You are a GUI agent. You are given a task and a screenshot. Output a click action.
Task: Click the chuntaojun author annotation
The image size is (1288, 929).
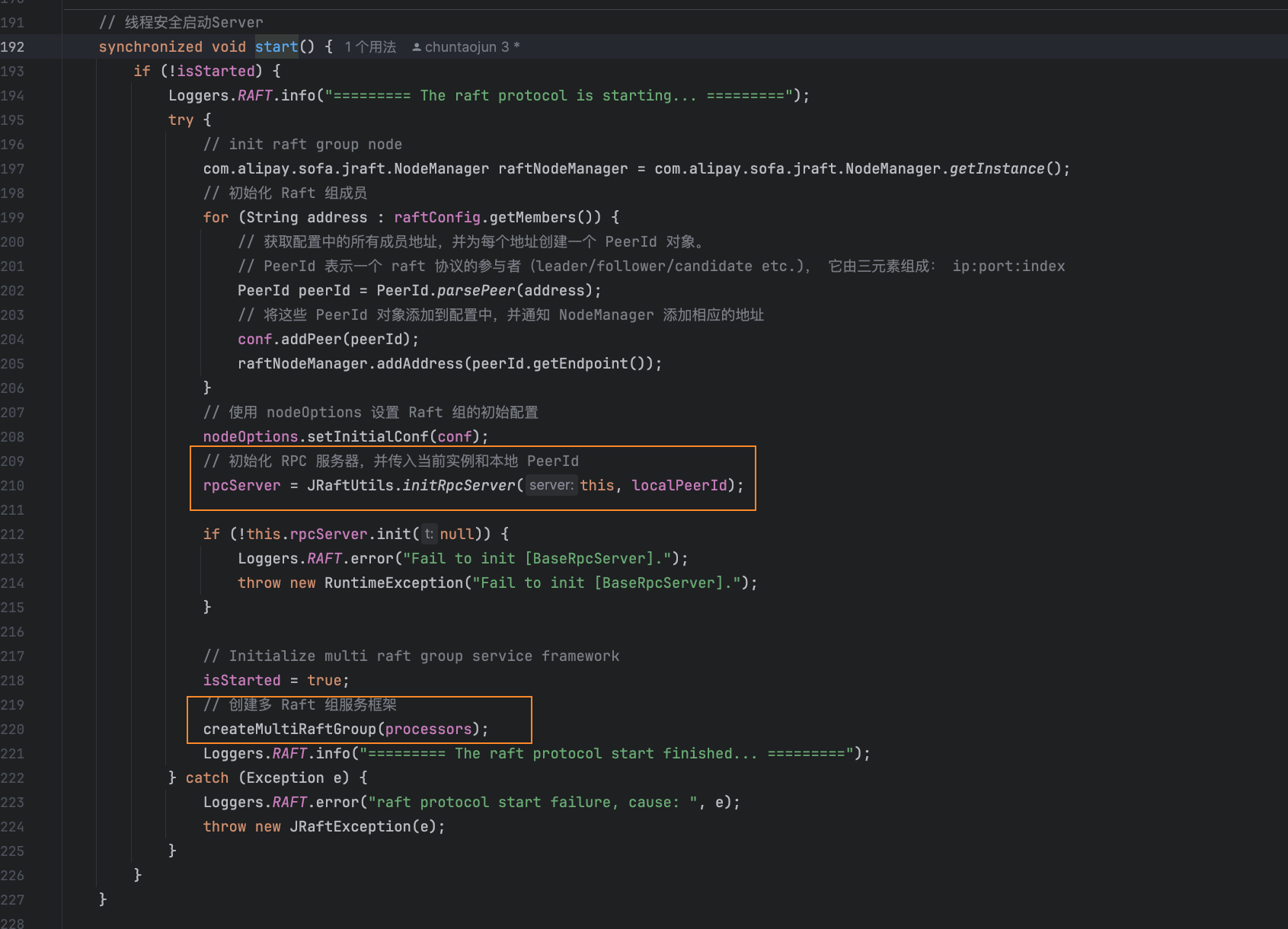pyautogui.click(x=465, y=47)
